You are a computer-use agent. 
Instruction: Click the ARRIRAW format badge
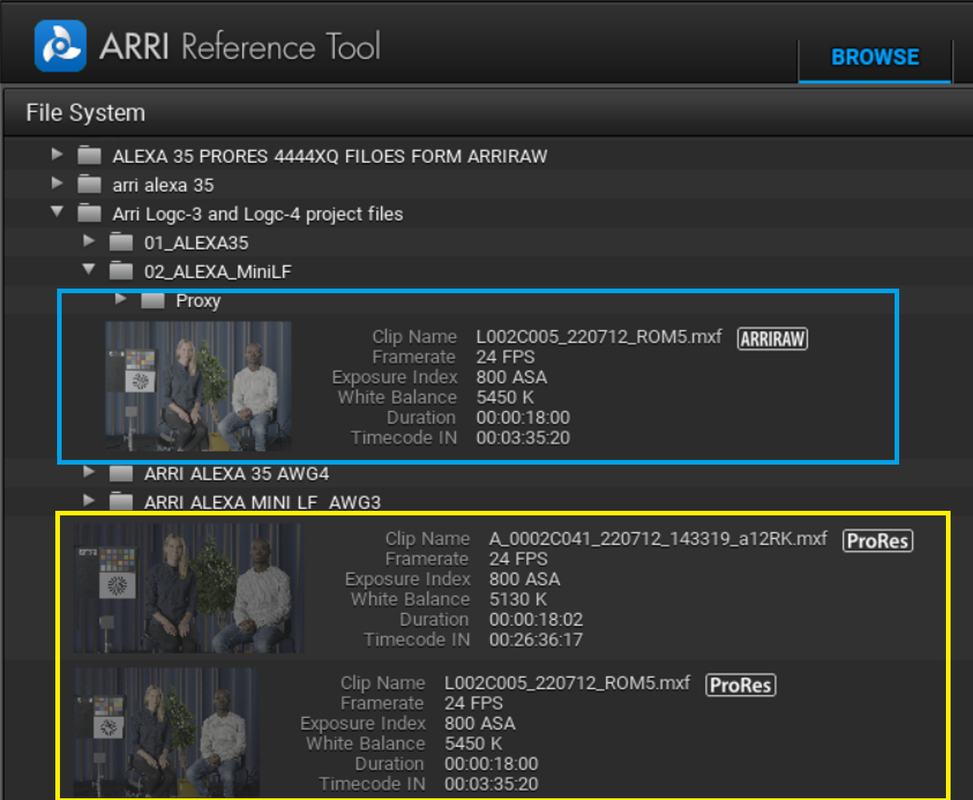coord(773,339)
